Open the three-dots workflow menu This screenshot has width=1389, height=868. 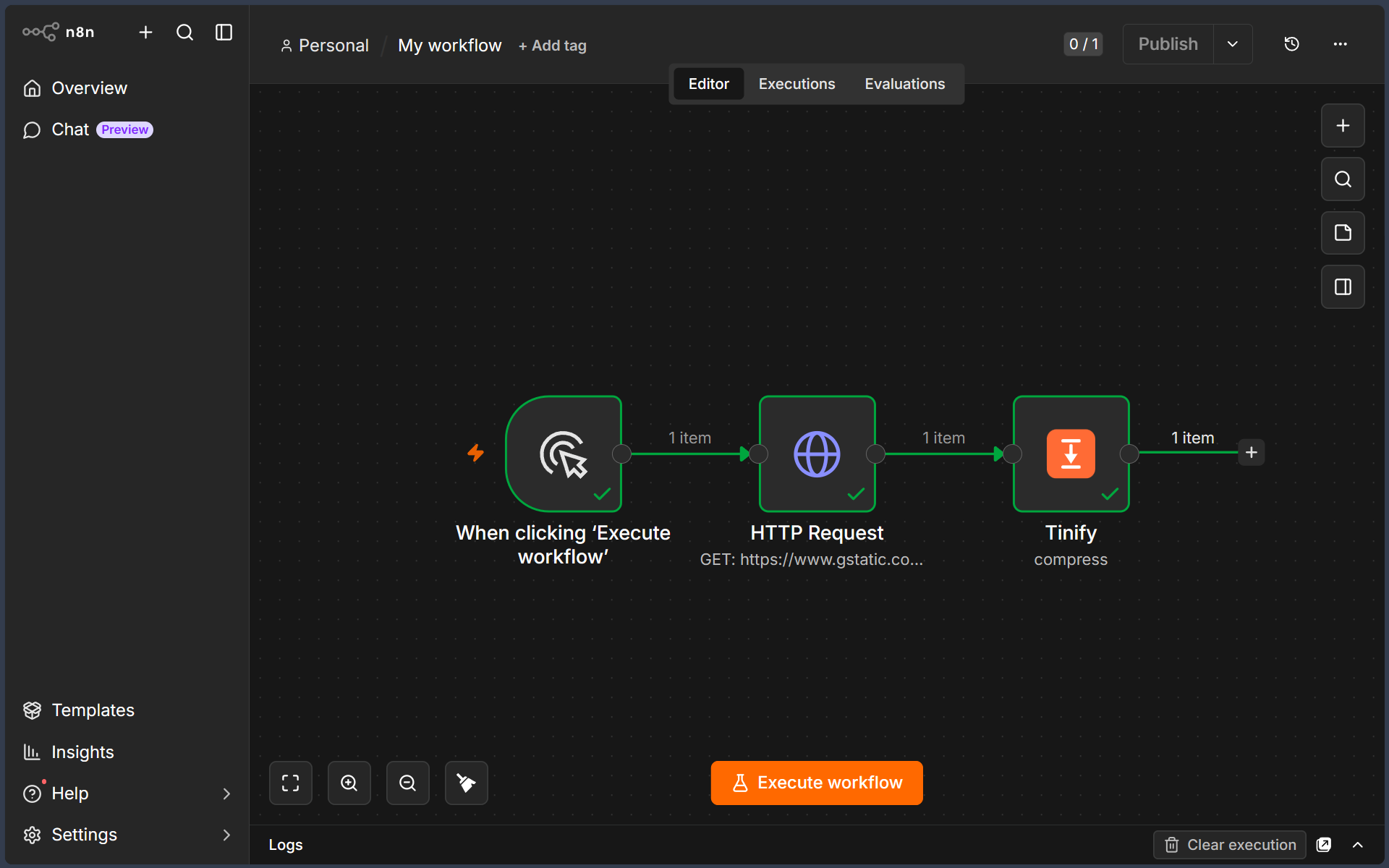pyautogui.click(x=1340, y=44)
